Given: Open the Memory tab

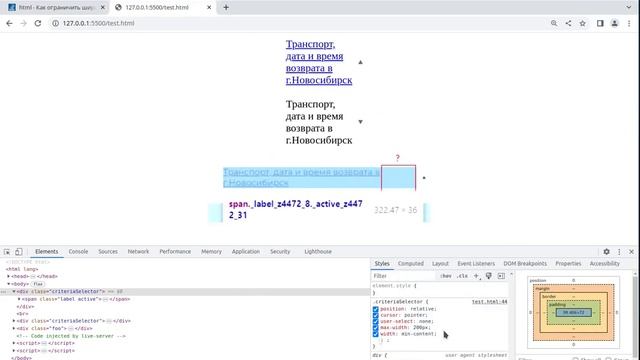Looking at the screenshot, I should 211,252.
